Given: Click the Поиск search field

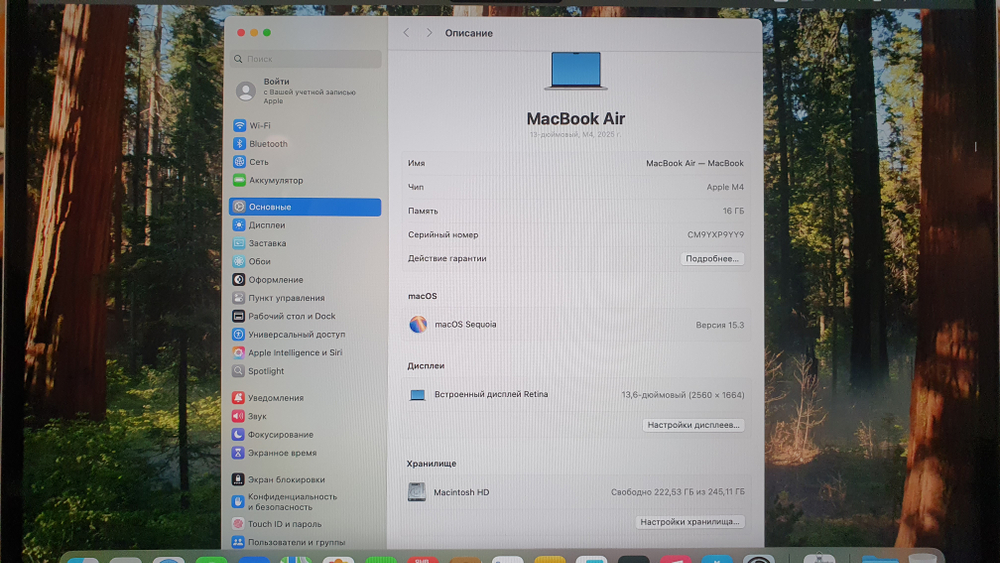Looking at the screenshot, I should click(x=306, y=59).
